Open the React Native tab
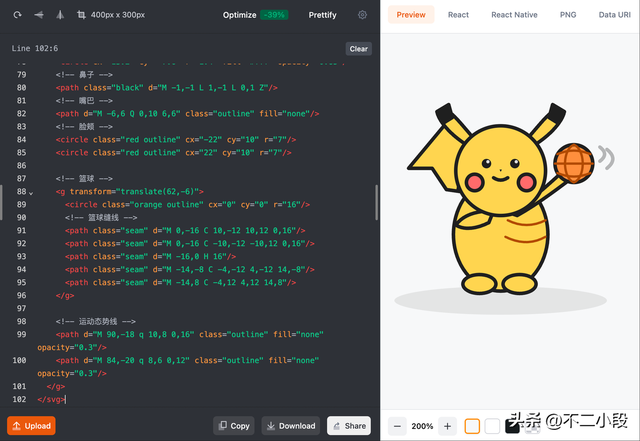640x441 pixels. pyautogui.click(x=514, y=15)
